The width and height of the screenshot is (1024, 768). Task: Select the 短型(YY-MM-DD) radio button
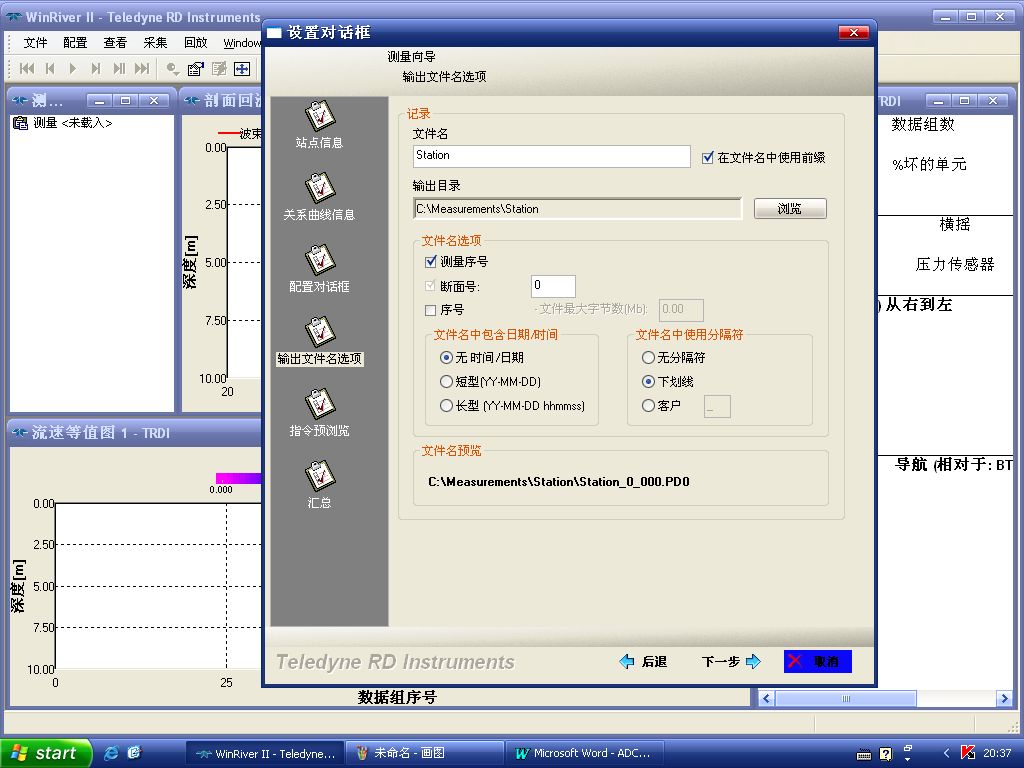point(445,381)
